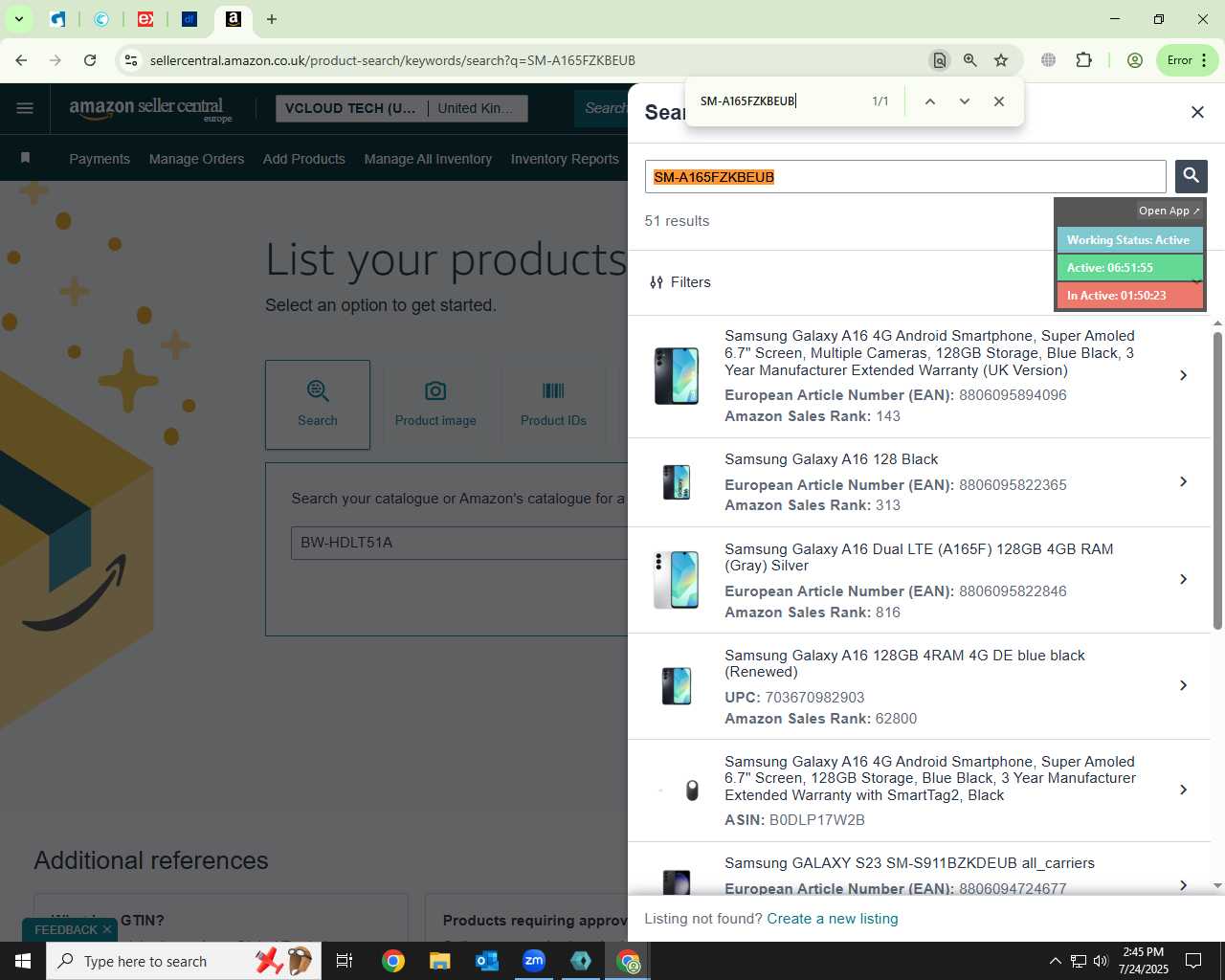Open the Payments menu
1225x980 pixels.
(x=100, y=159)
